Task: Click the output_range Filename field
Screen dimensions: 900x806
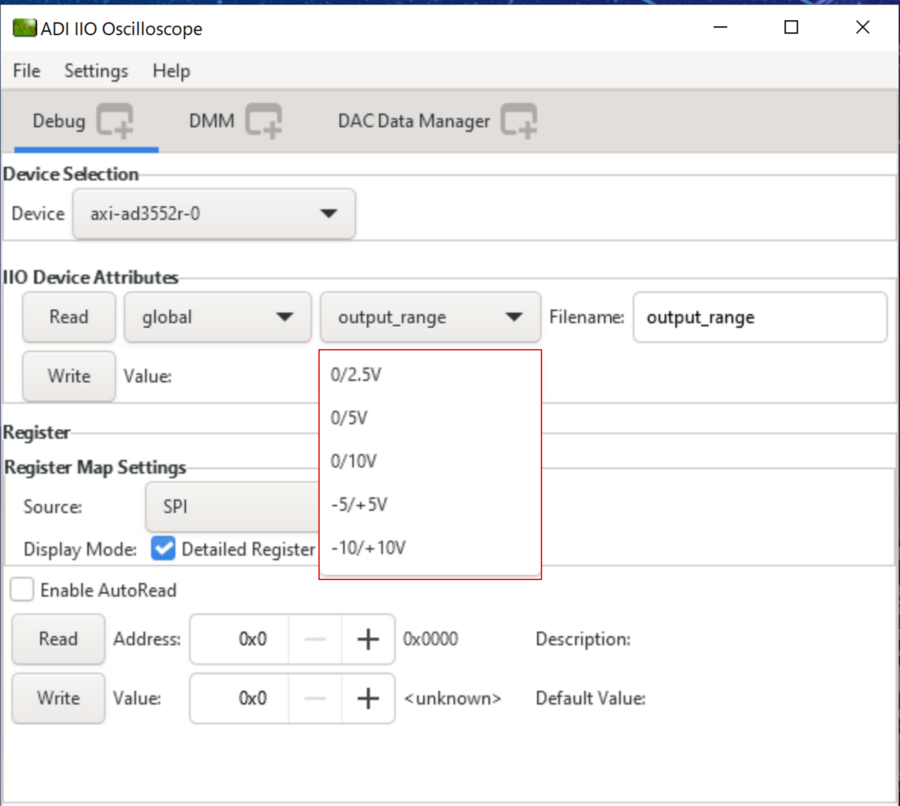Action: 760,316
